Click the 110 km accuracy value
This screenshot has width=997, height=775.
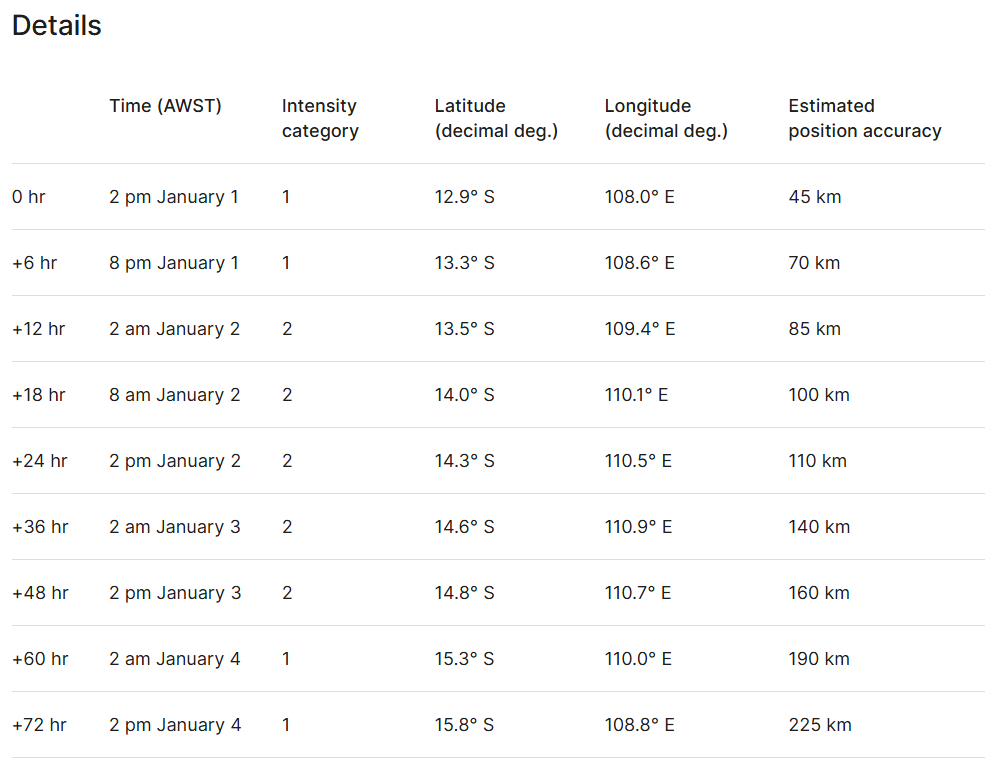(817, 461)
